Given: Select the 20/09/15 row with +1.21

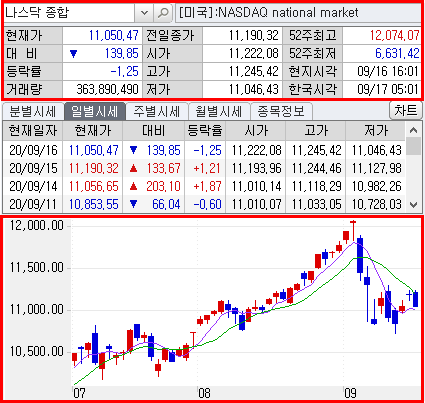Looking at the screenshot, I should click(204, 168).
